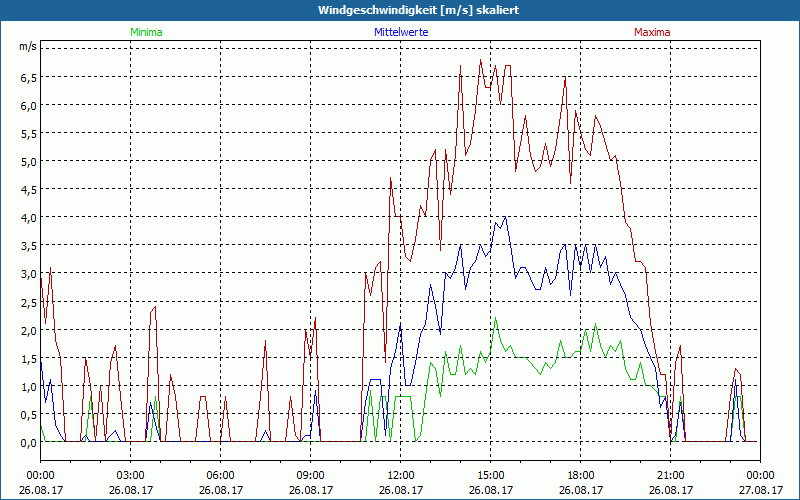Click the y-axis value '5,0'
800x500 pixels.
[29, 162]
